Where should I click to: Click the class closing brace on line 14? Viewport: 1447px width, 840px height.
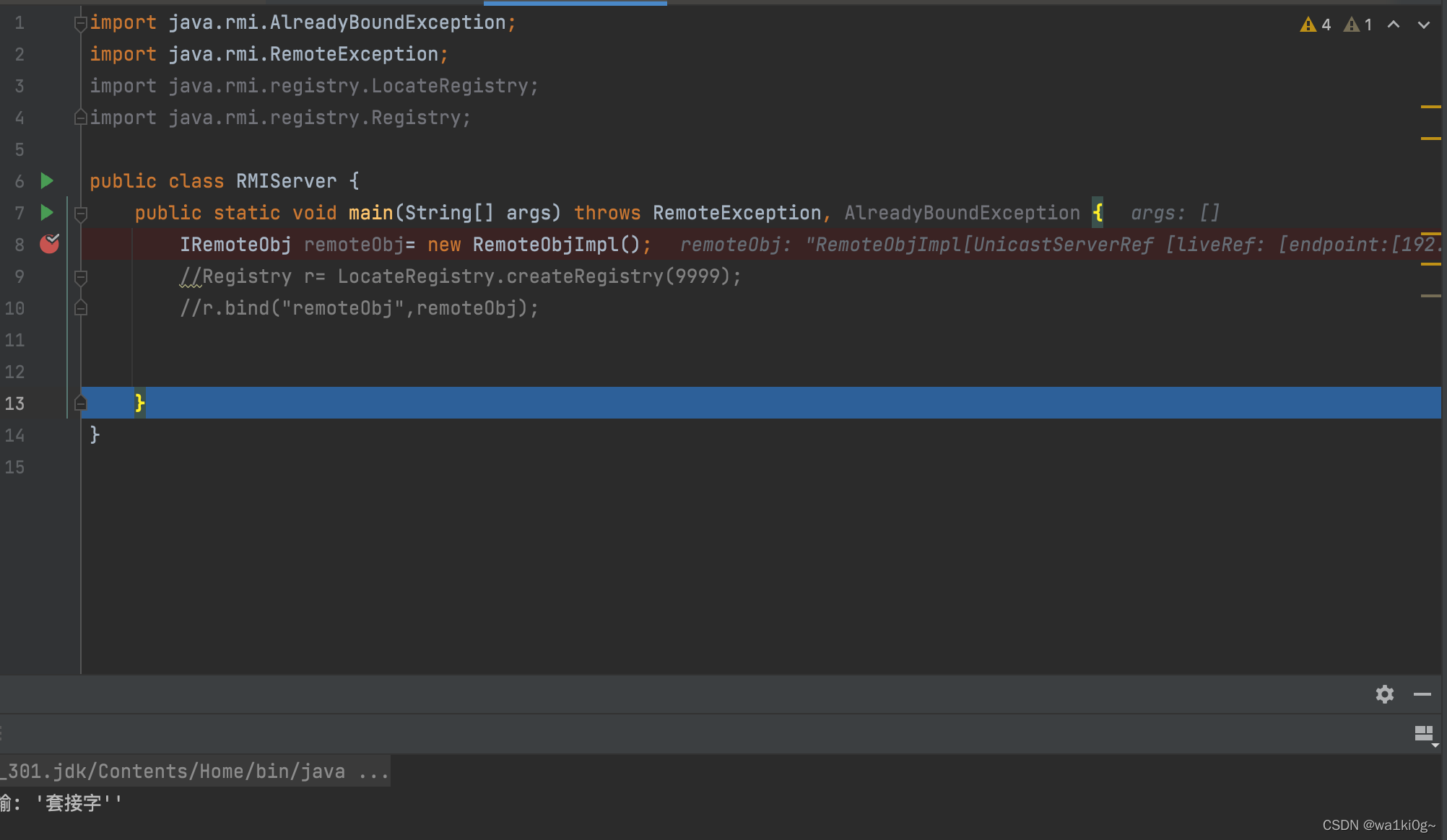(95, 434)
